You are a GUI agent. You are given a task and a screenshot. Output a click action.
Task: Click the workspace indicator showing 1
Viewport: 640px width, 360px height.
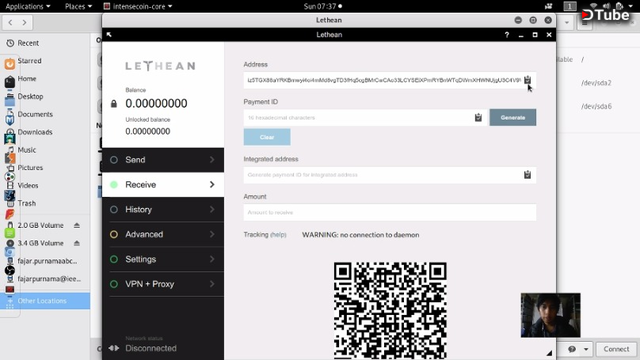pos(570,6)
